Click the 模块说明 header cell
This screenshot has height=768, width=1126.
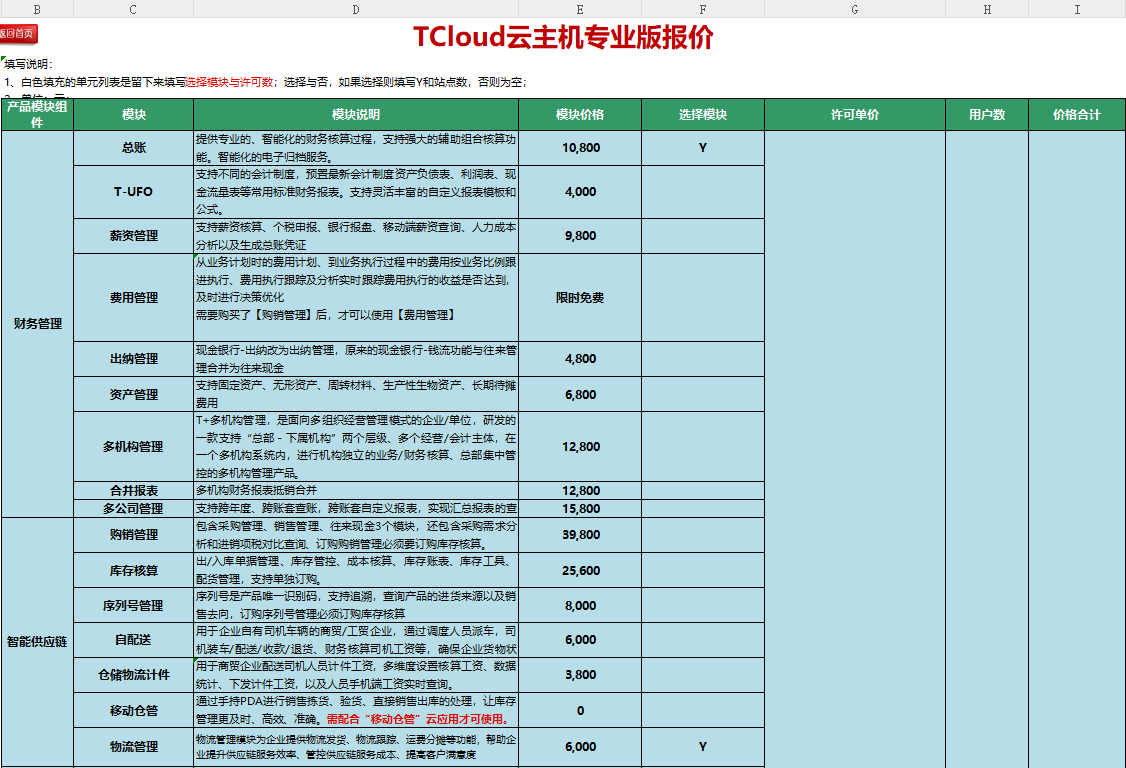[x=356, y=115]
